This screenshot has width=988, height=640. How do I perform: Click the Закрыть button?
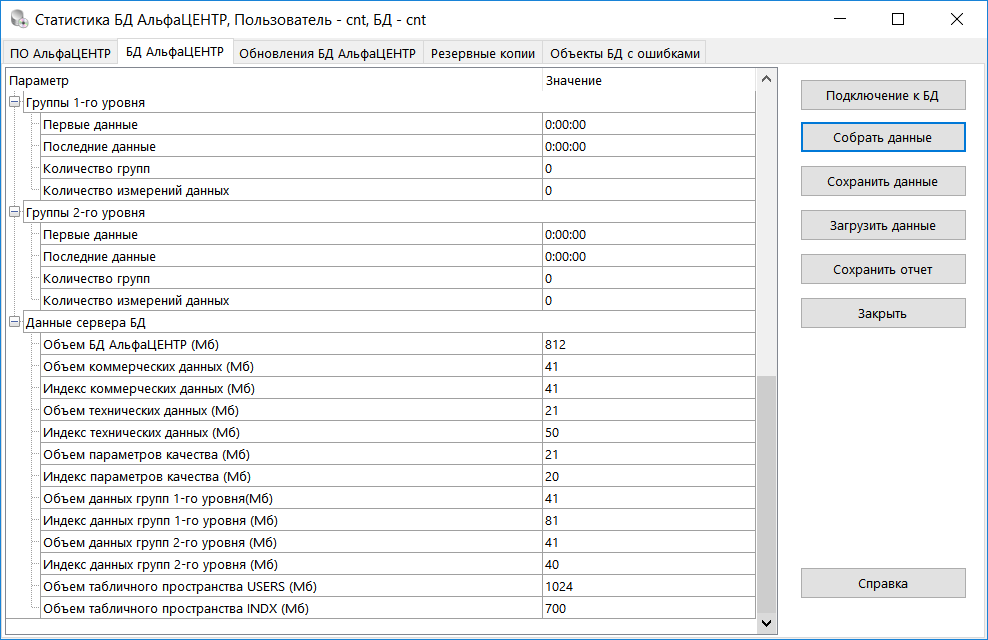883,313
